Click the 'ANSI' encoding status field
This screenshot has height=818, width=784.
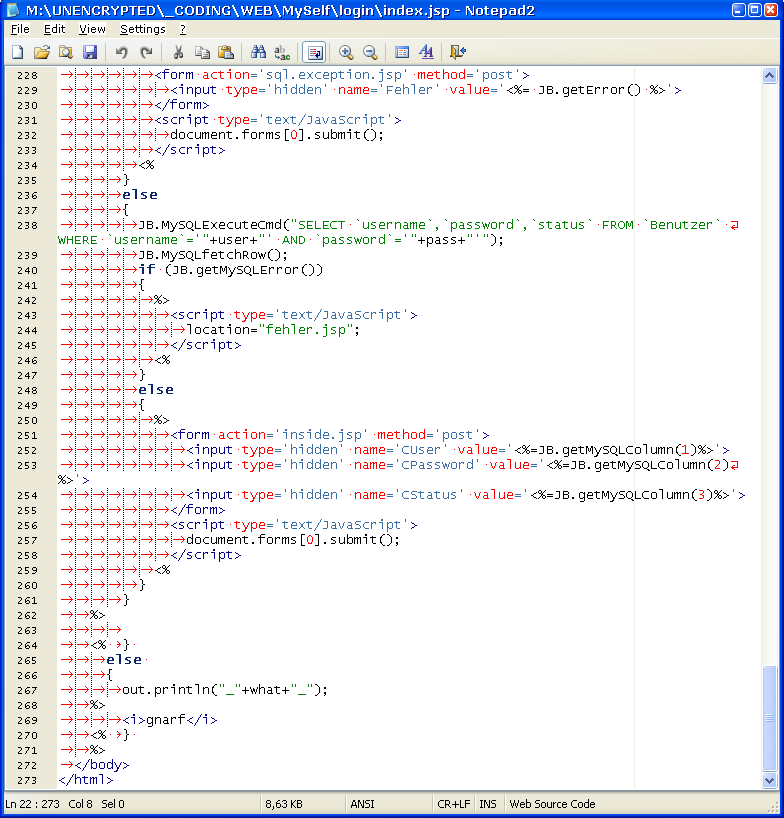point(362,804)
